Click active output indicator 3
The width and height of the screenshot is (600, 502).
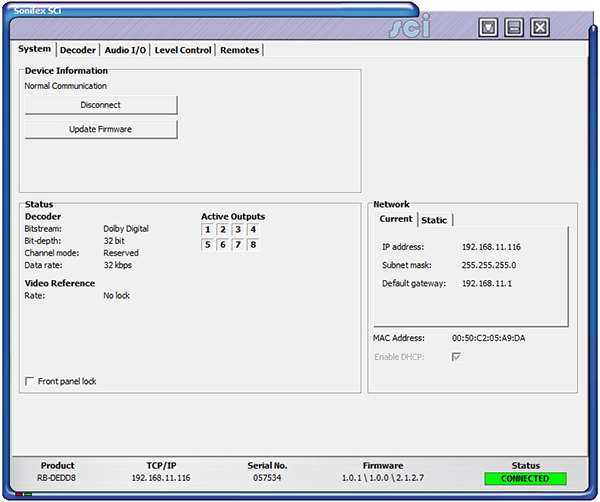(238, 230)
